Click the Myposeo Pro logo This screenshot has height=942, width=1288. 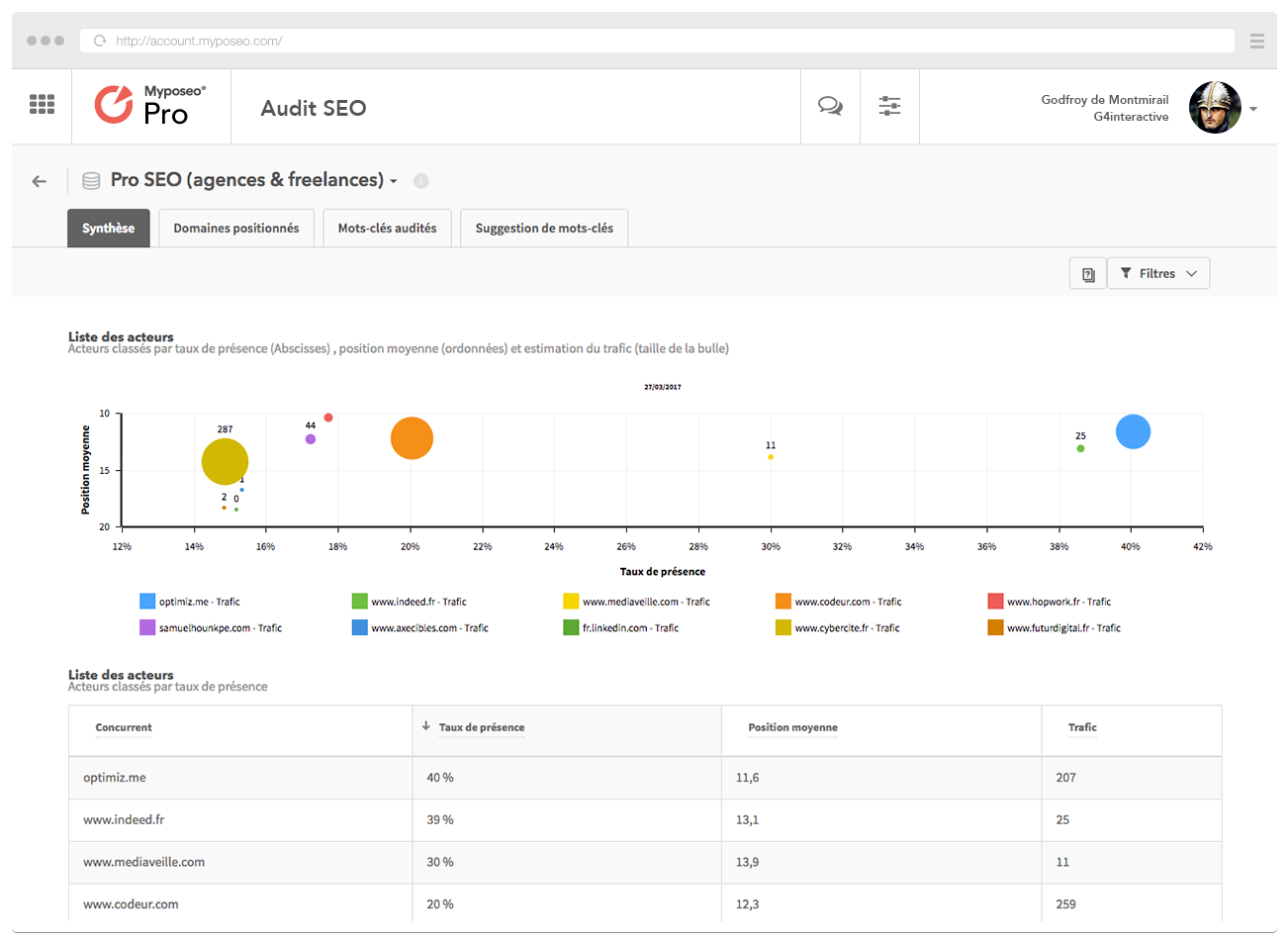150,105
